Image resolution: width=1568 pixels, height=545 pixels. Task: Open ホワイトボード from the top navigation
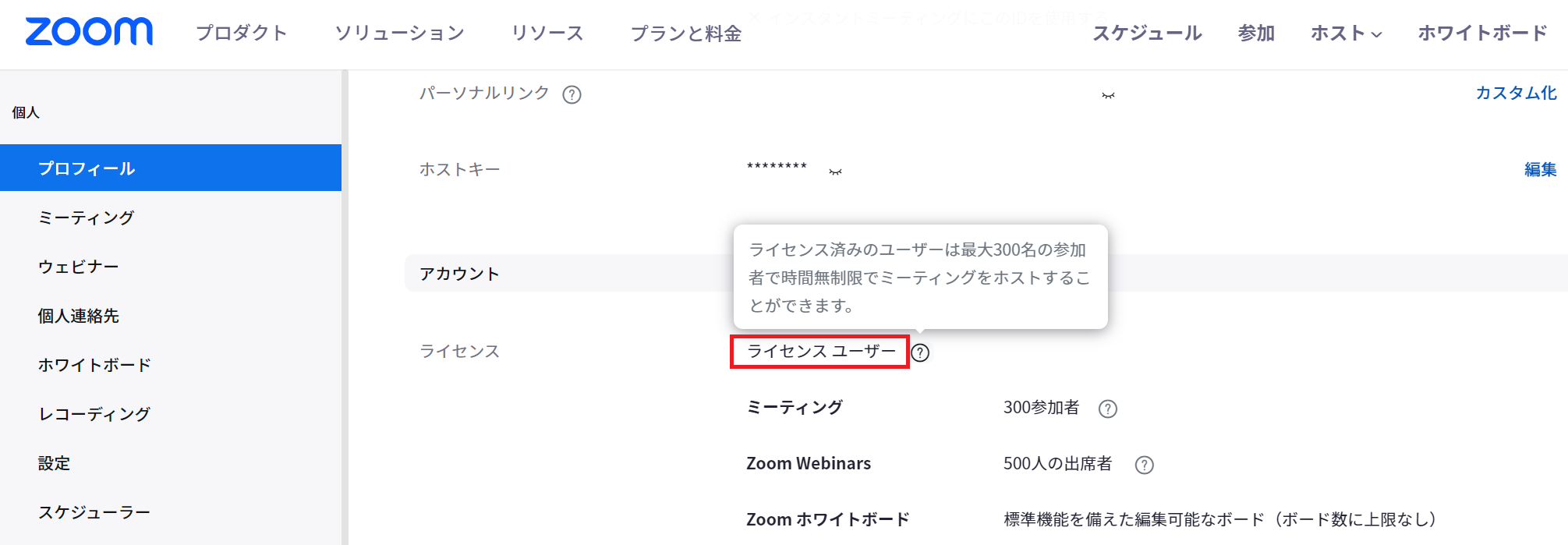tap(1481, 34)
